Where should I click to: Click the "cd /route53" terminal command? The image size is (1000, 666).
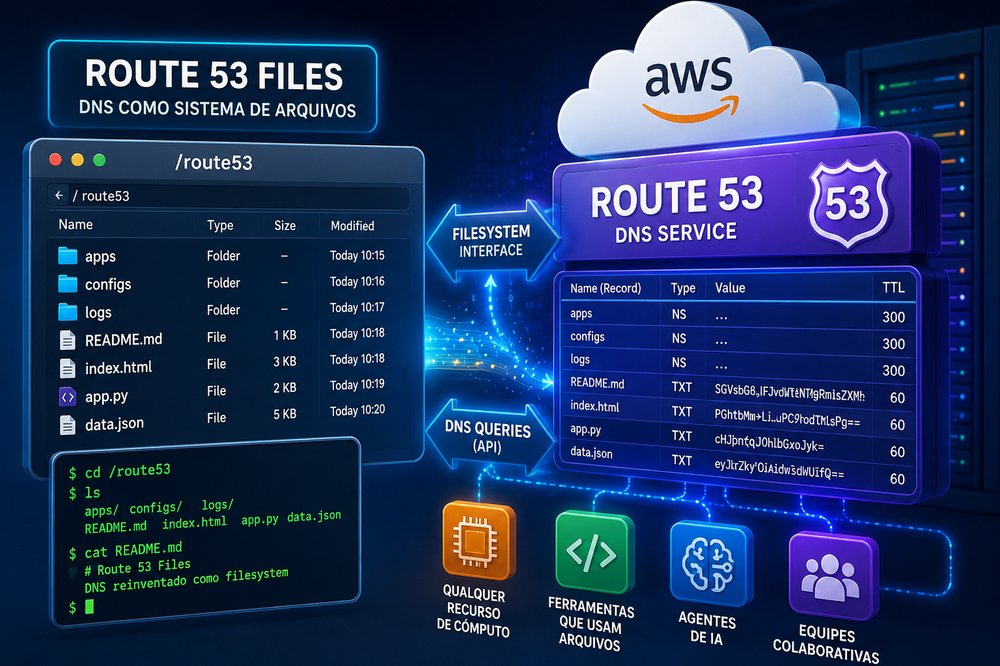tap(128, 471)
